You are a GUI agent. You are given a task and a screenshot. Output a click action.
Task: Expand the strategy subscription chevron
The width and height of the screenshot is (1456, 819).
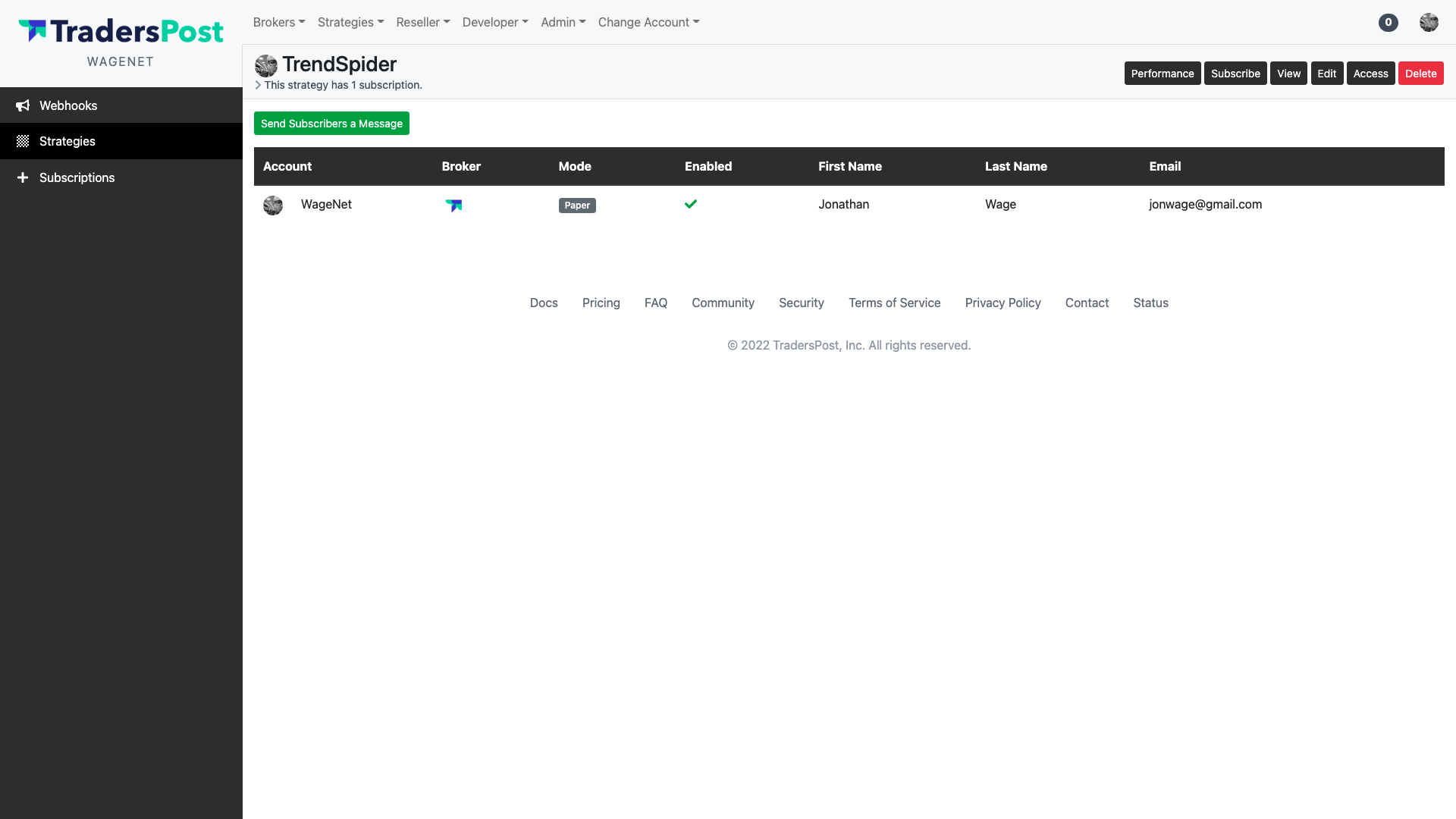pyautogui.click(x=258, y=85)
